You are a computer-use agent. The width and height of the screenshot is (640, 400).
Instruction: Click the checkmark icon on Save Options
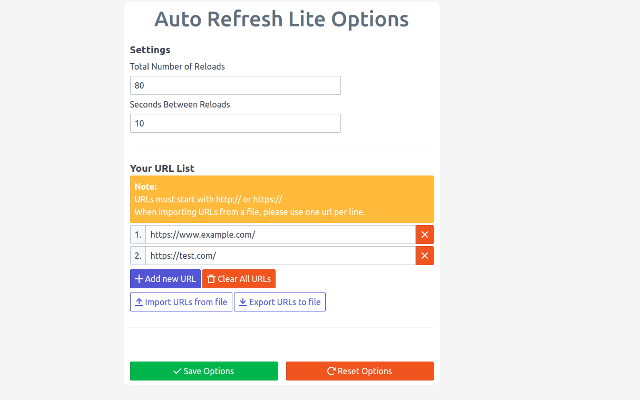point(177,371)
